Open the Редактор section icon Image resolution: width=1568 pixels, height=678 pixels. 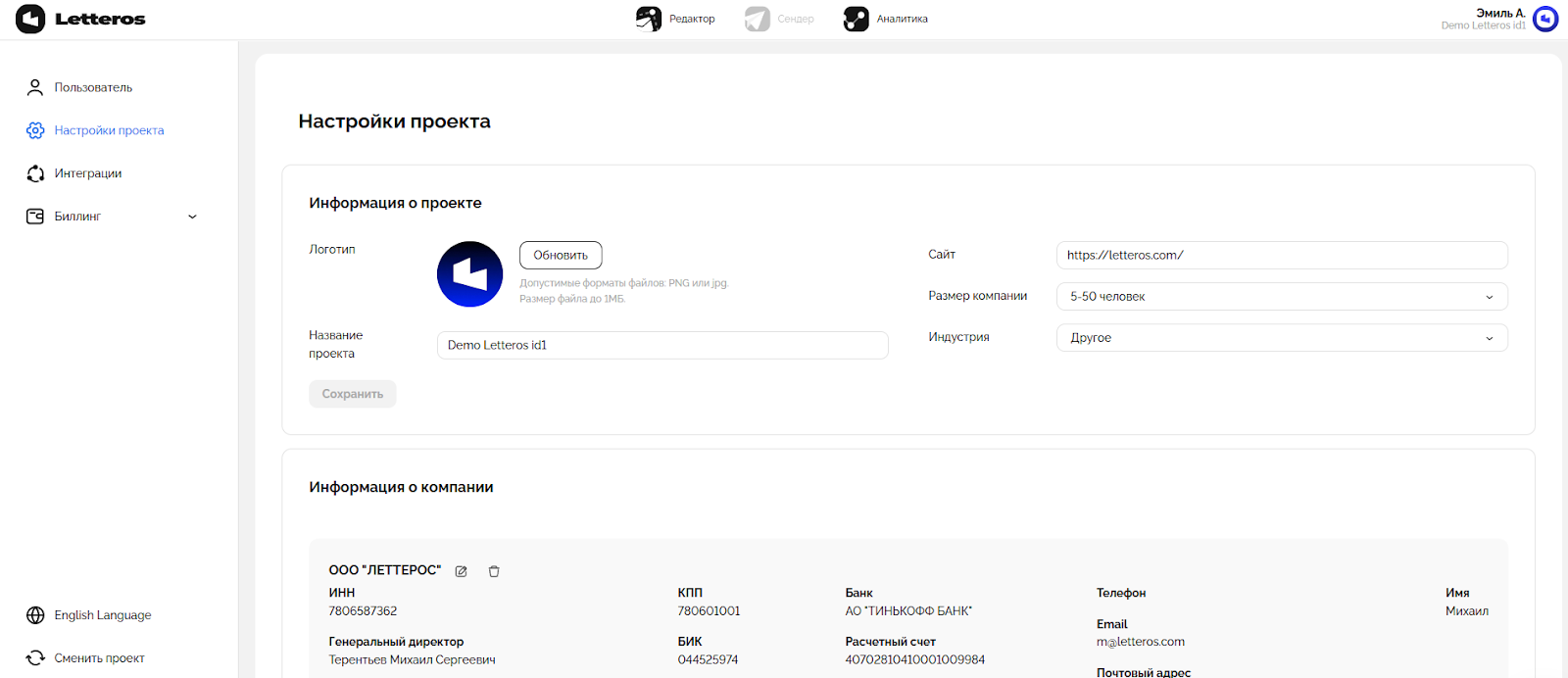(x=649, y=19)
